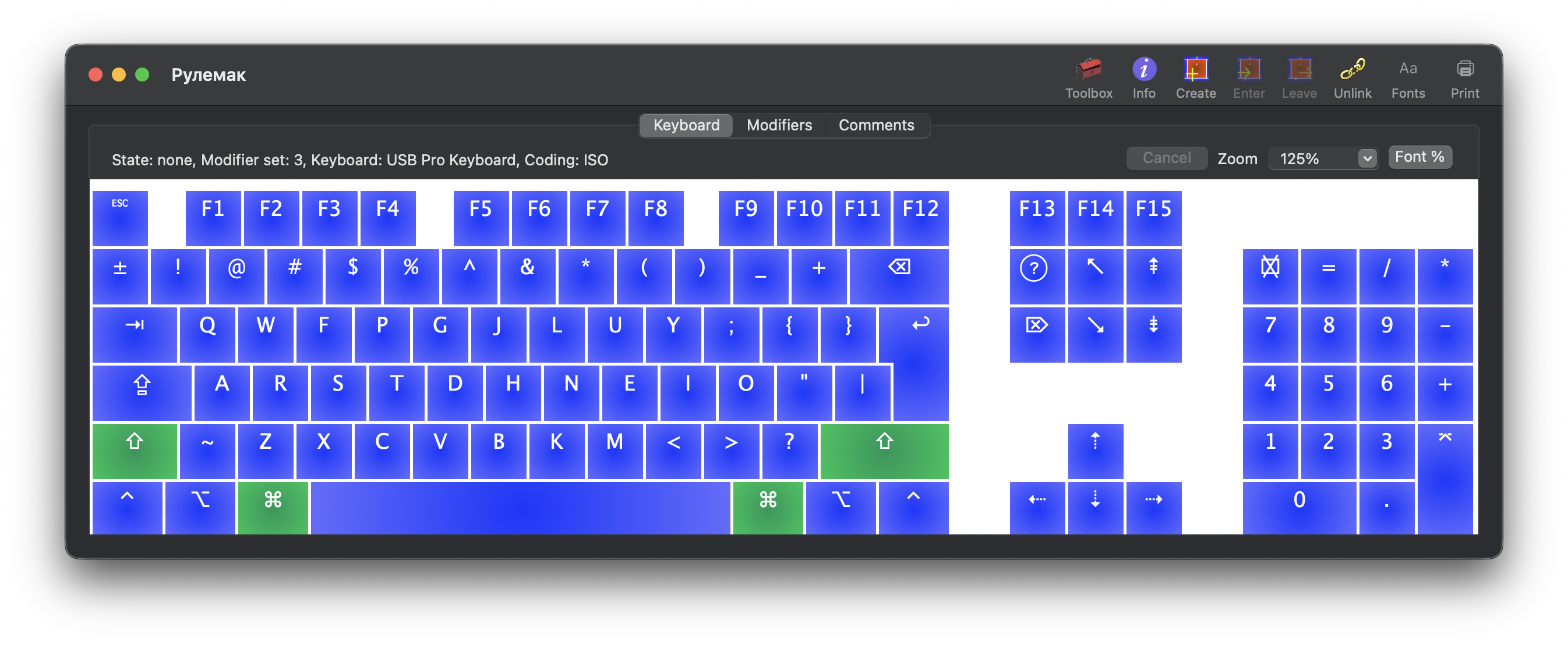Toggle the left green shift key
The width and height of the screenshot is (1568, 645).
(x=135, y=451)
